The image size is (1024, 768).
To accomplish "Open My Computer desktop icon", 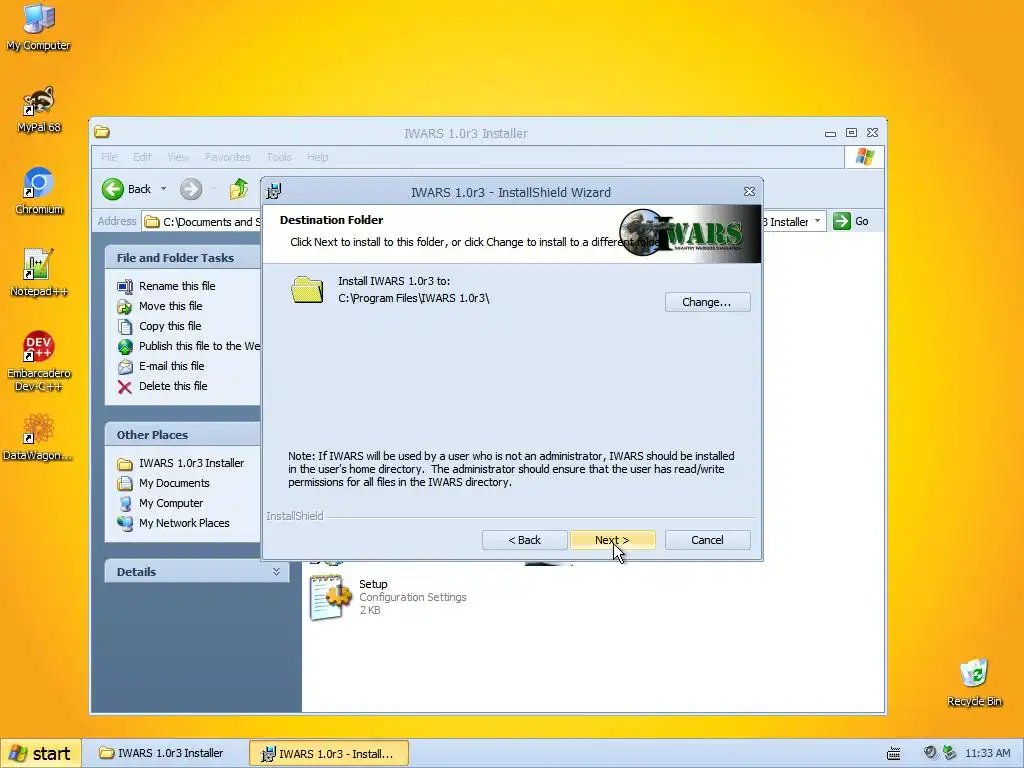I will (x=39, y=26).
